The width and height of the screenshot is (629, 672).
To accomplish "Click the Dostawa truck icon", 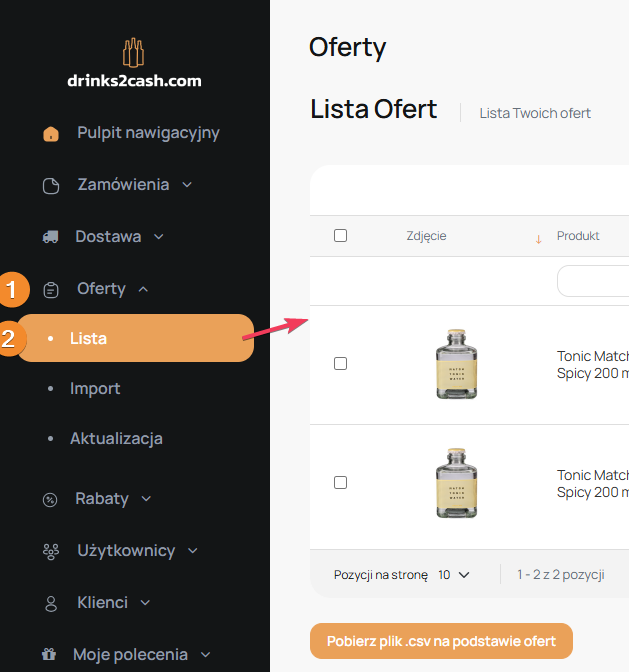I will point(50,237).
